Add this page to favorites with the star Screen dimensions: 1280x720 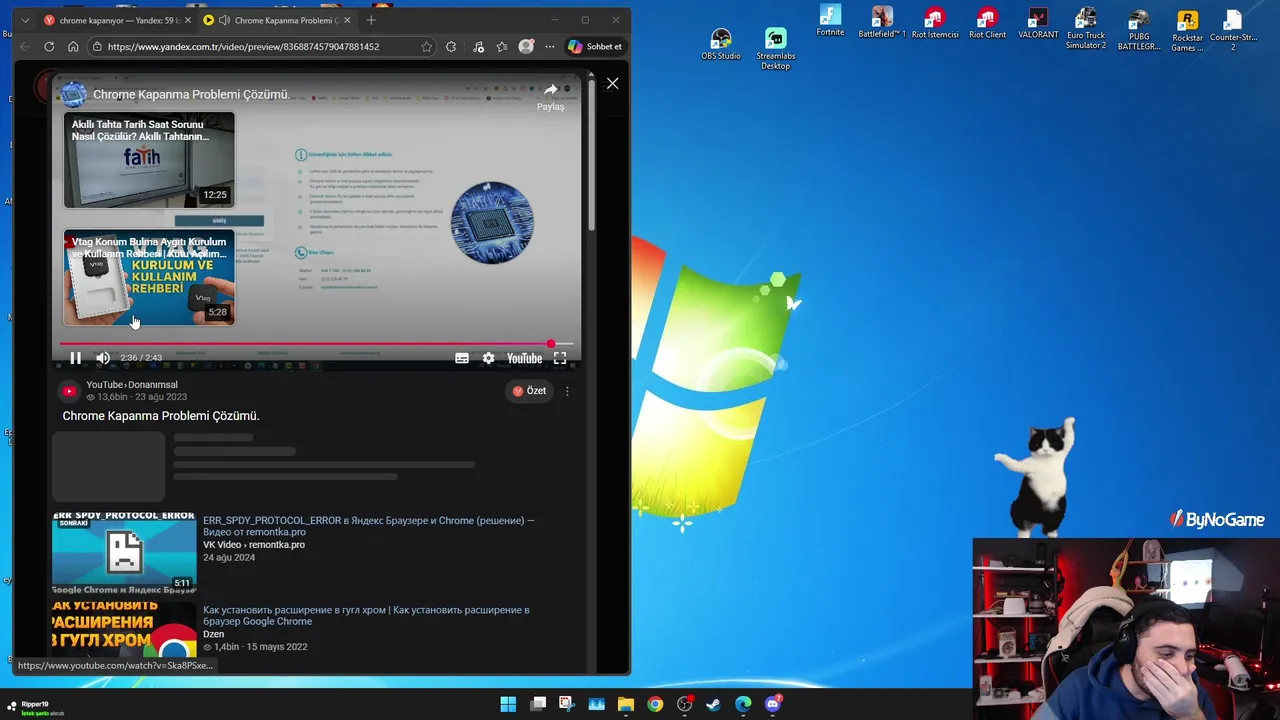(427, 46)
